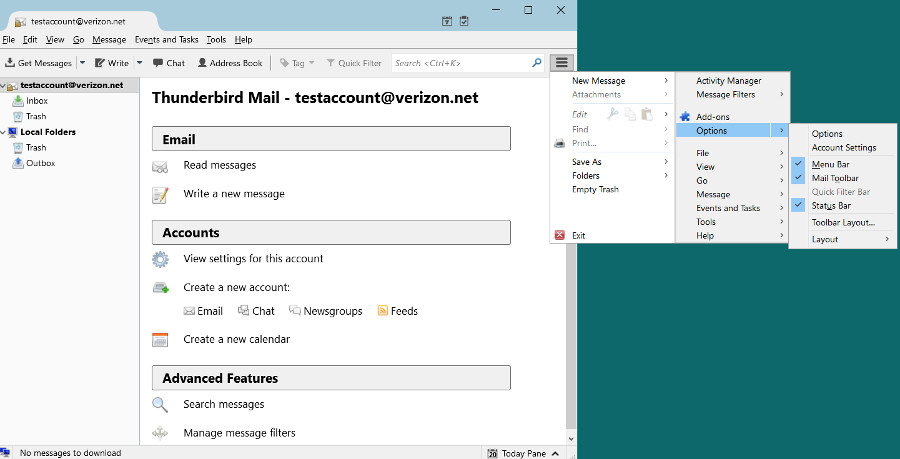Open the Write button dropdown arrow
This screenshot has height=459, width=900.
pos(139,63)
